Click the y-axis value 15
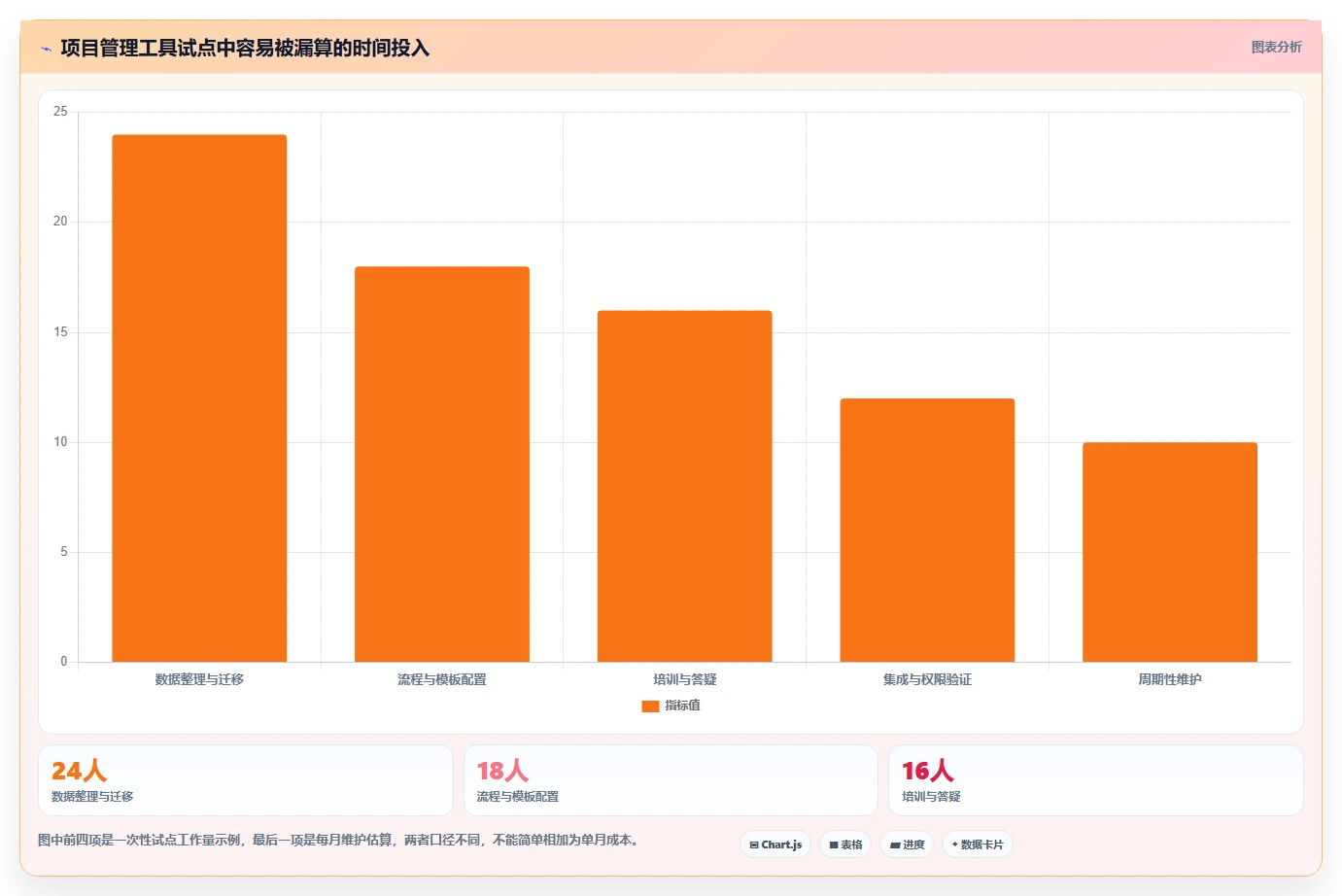Image resolution: width=1342 pixels, height=896 pixels. click(60, 332)
